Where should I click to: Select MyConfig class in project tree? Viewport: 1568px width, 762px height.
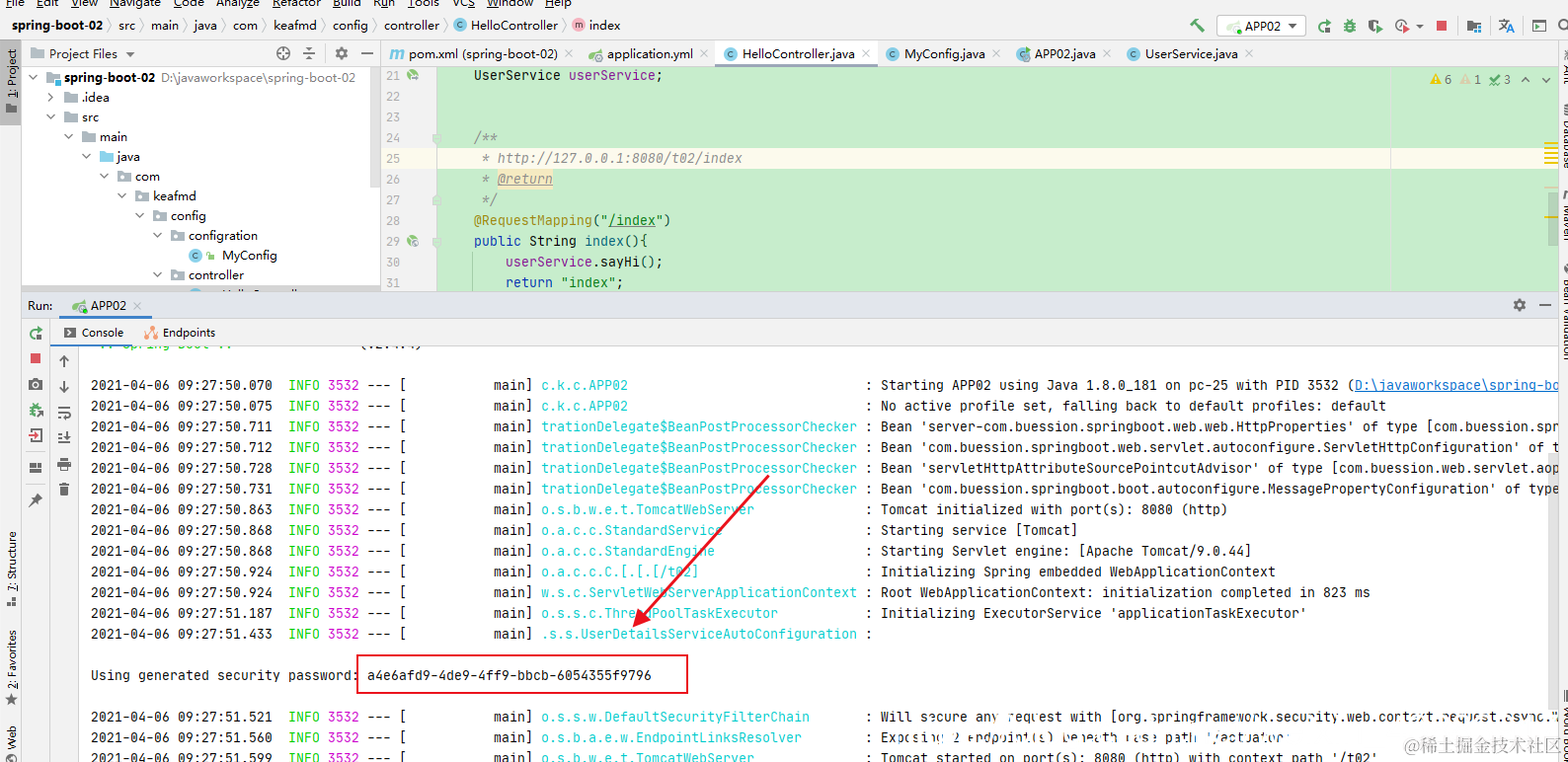coord(249,255)
